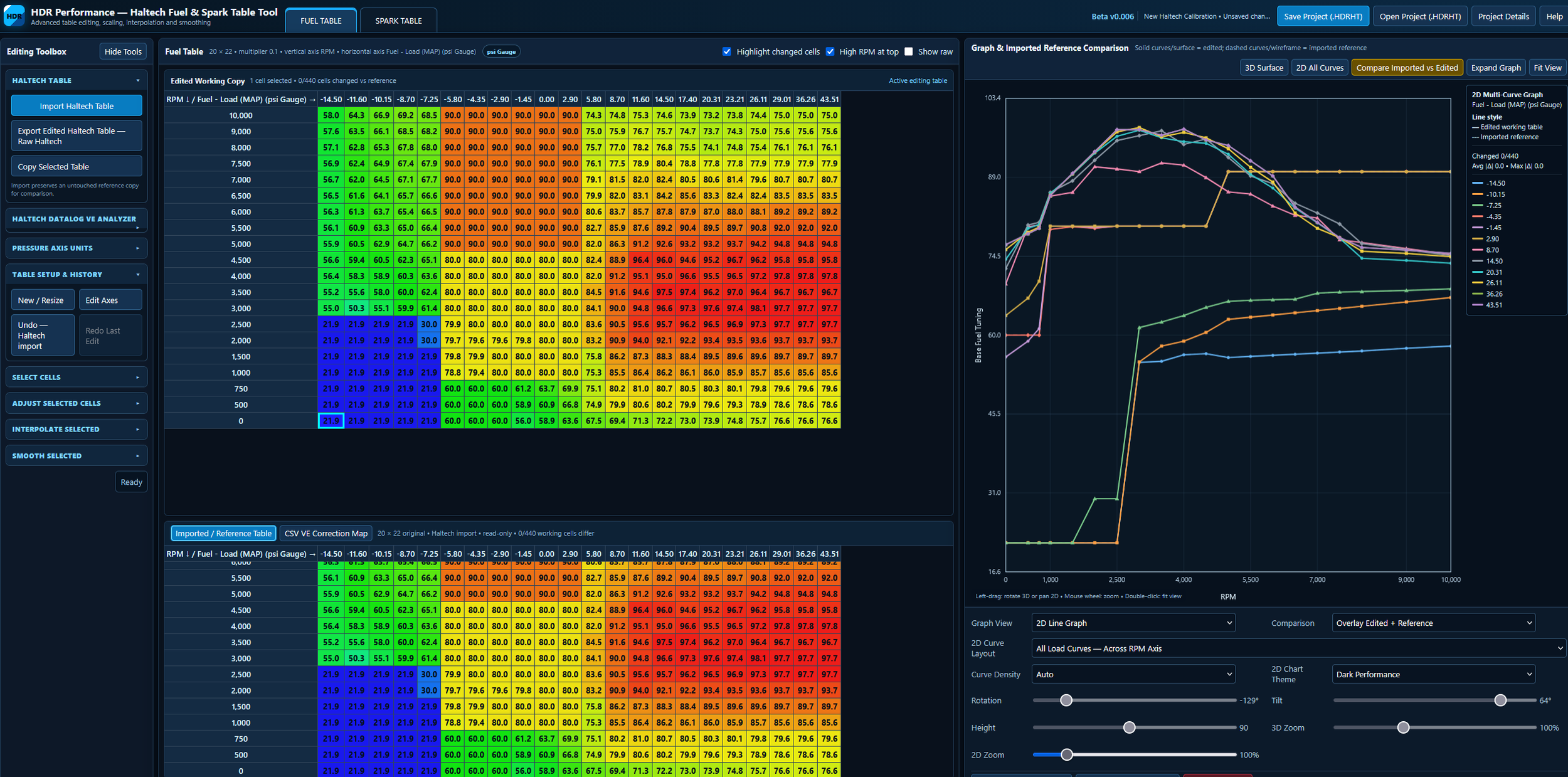
Task: Click the Tilt slider handle
Action: point(1500,700)
